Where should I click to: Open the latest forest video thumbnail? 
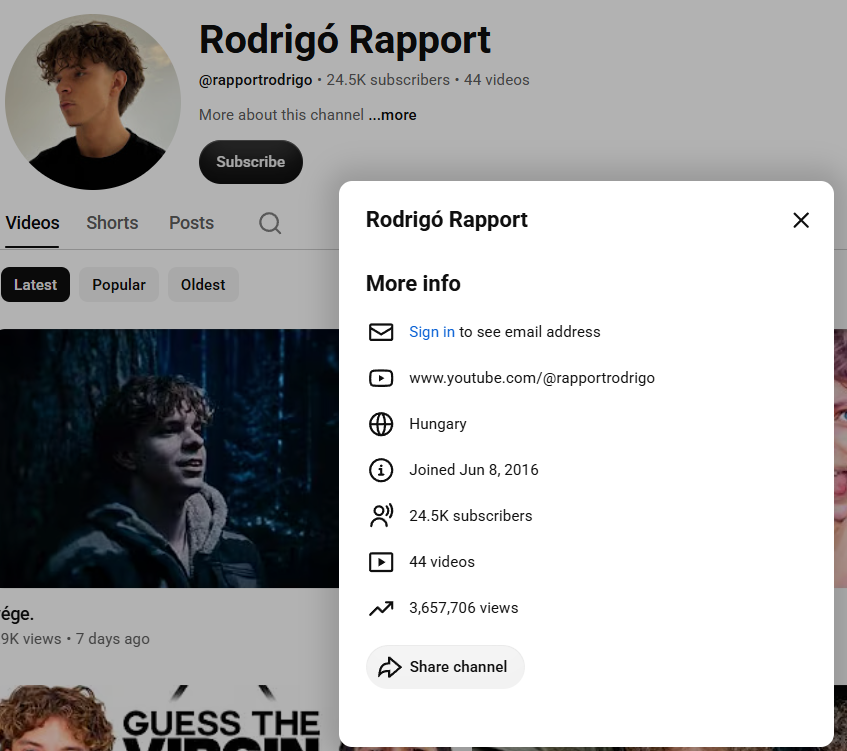pyautogui.click(x=169, y=458)
